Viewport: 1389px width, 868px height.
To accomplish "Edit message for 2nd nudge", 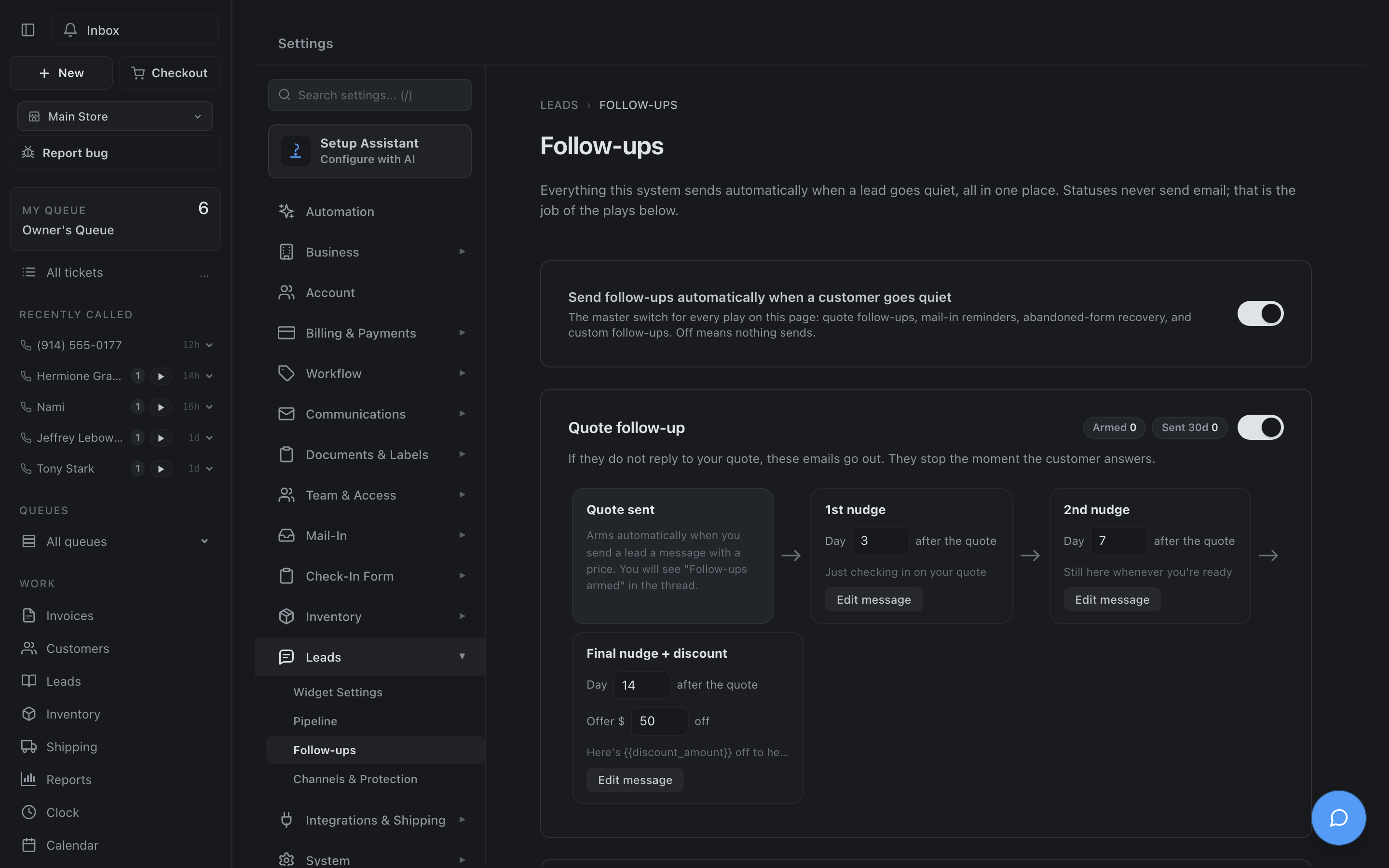I will coord(1112,599).
